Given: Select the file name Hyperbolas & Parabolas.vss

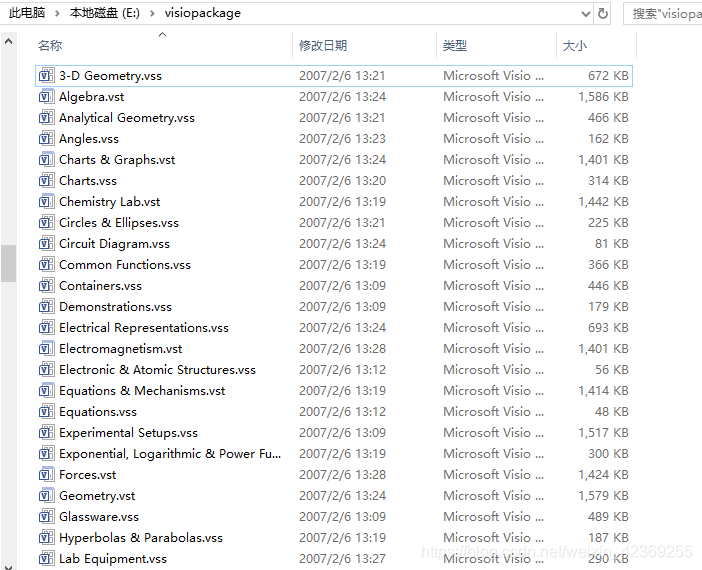Looking at the screenshot, I should (x=141, y=538).
